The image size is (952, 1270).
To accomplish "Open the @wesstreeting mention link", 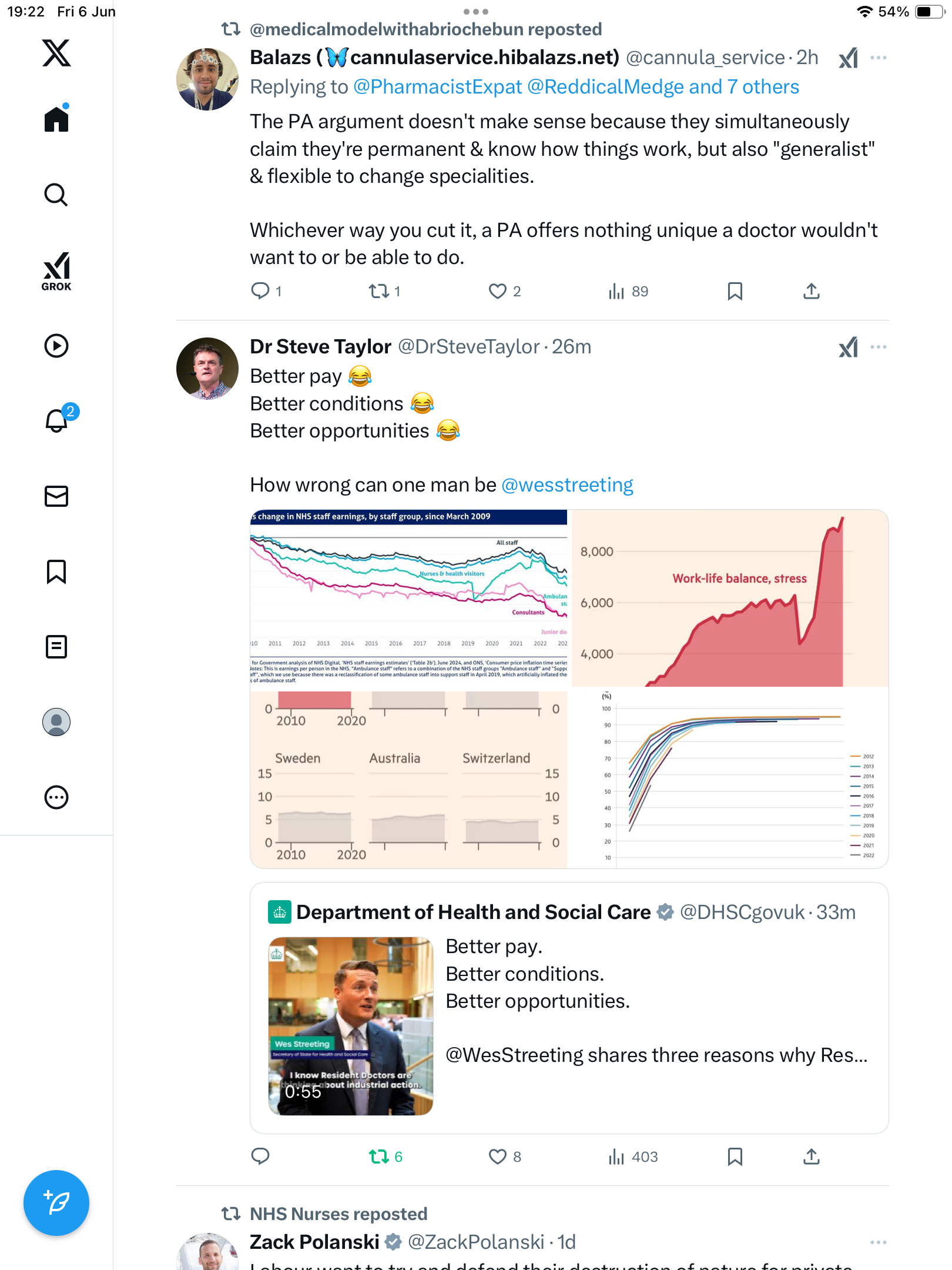I will (x=567, y=485).
